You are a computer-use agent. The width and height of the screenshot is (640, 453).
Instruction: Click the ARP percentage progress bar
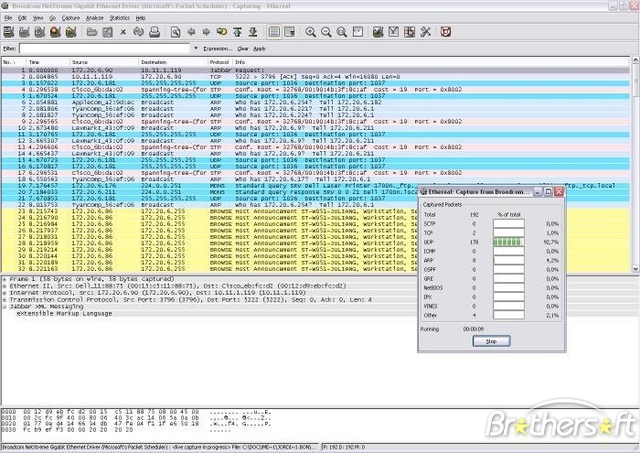[x=509, y=260]
